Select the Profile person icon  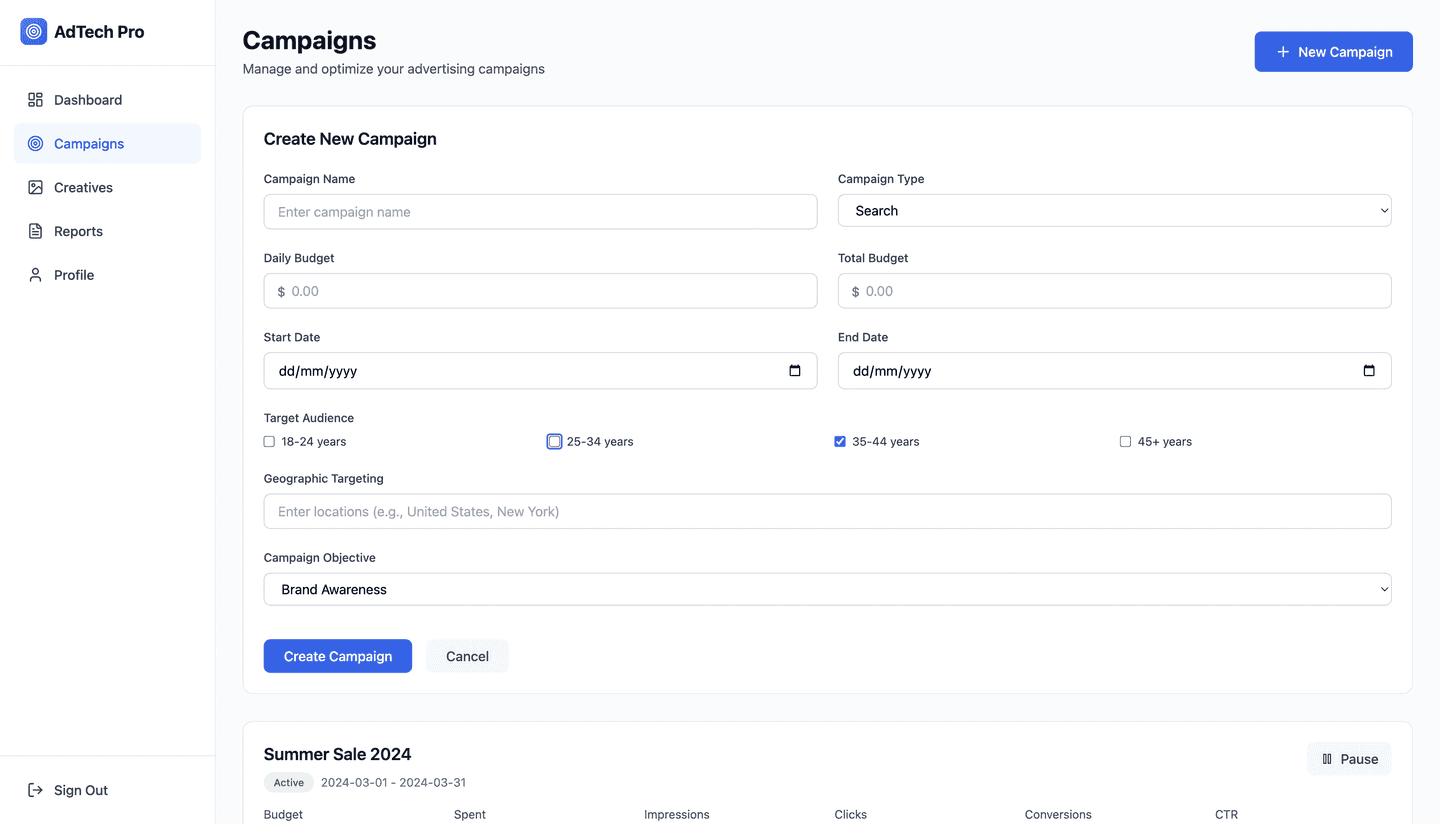33,274
